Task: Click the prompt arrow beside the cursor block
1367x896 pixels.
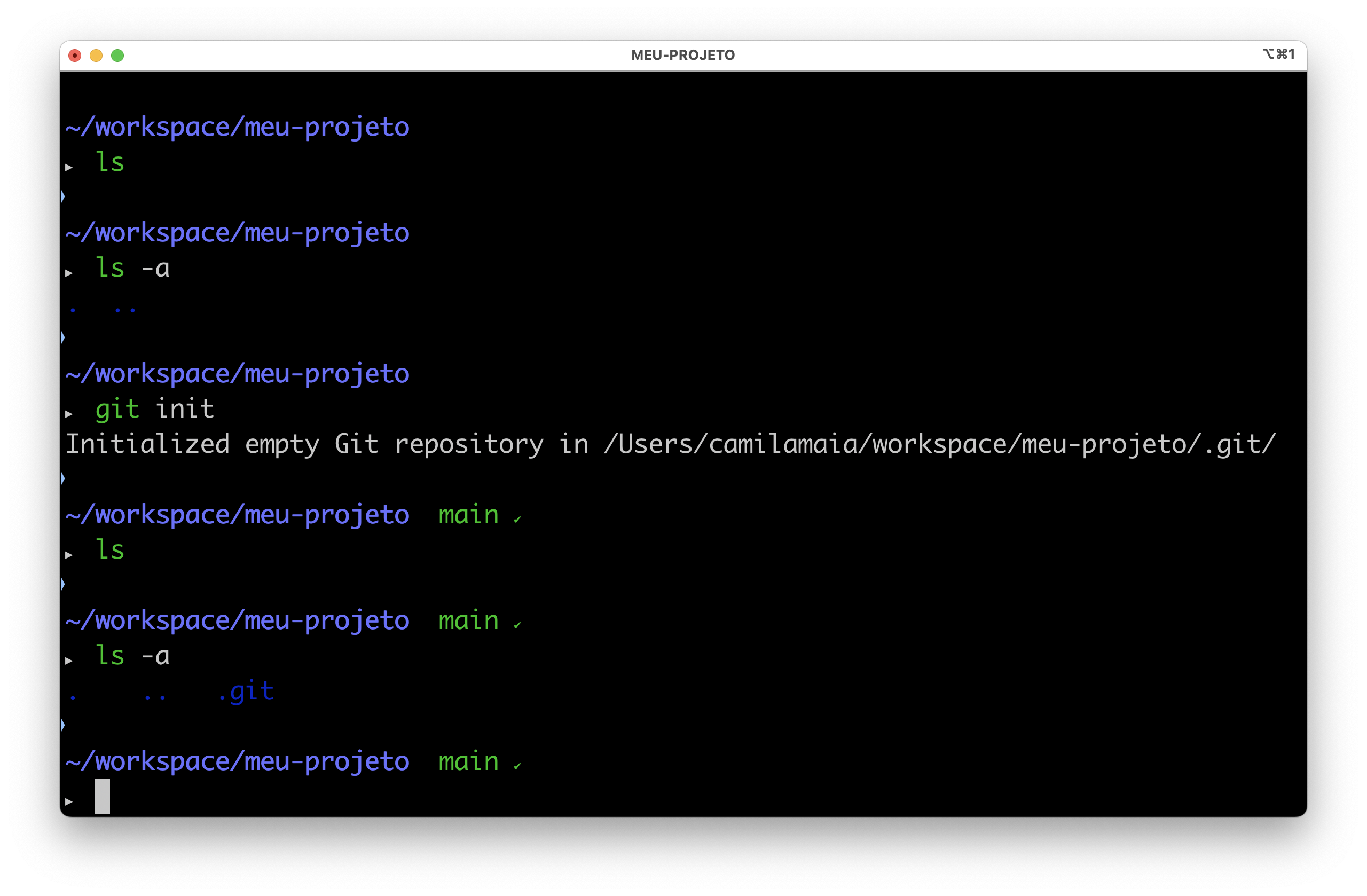Action: point(69,801)
